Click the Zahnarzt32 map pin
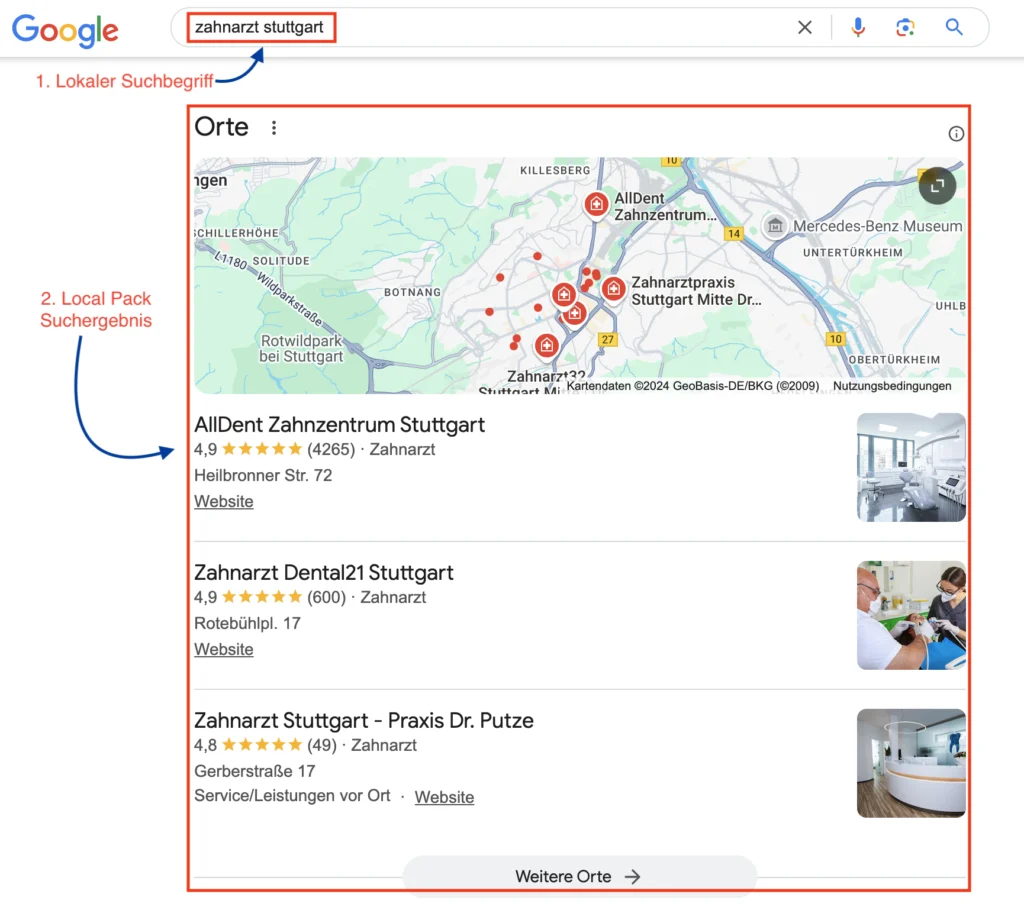The width and height of the screenshot is (1024, 910). (x=546, y=346)
